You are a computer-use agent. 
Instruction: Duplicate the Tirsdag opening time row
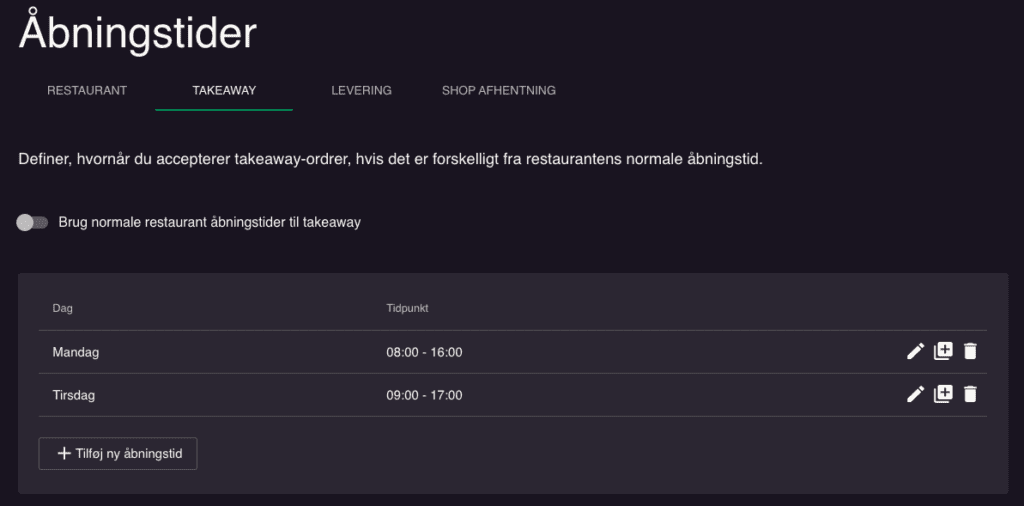pyautogui.click(x=943, y=394)
